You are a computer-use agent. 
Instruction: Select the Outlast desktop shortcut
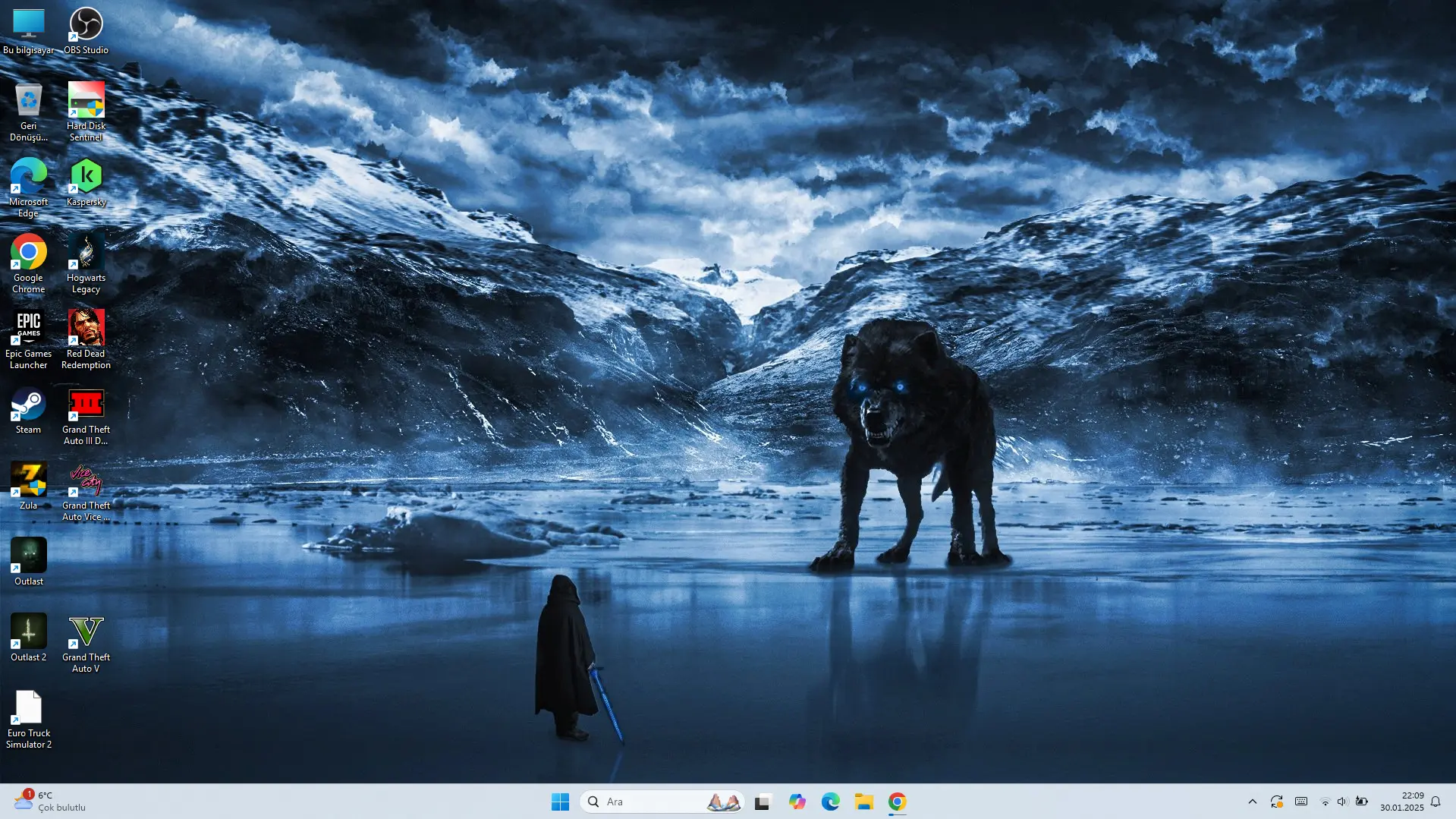tap(28, 562)
